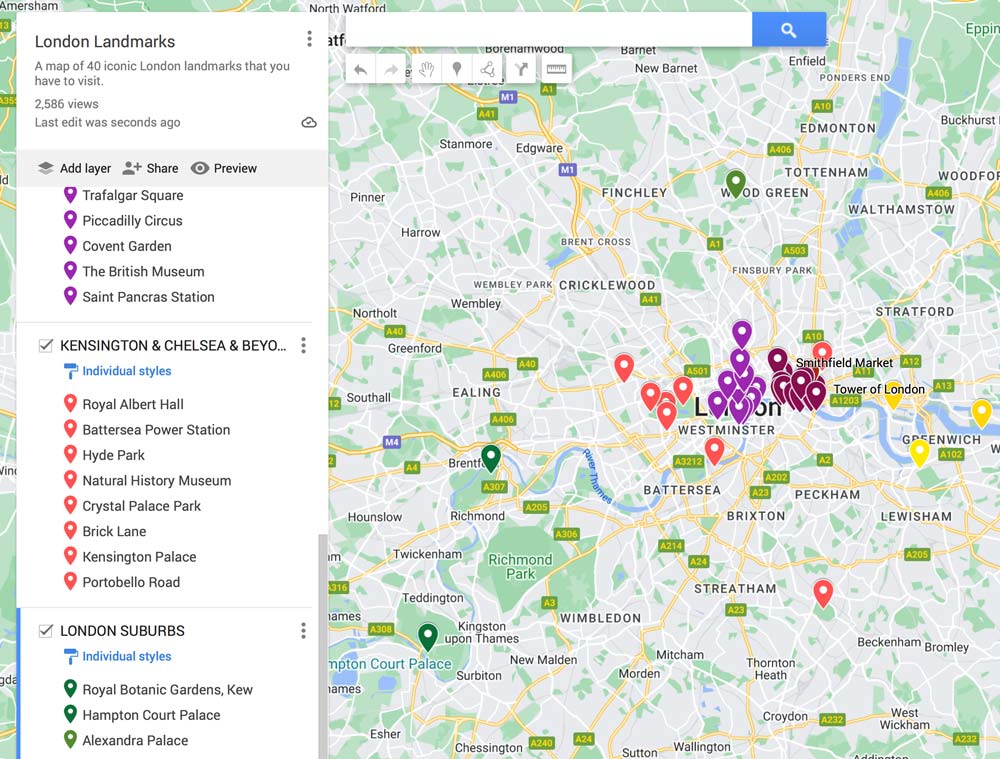Click the map description text
This screenshot has height=759, width=1000.
(x=162, y=73)
